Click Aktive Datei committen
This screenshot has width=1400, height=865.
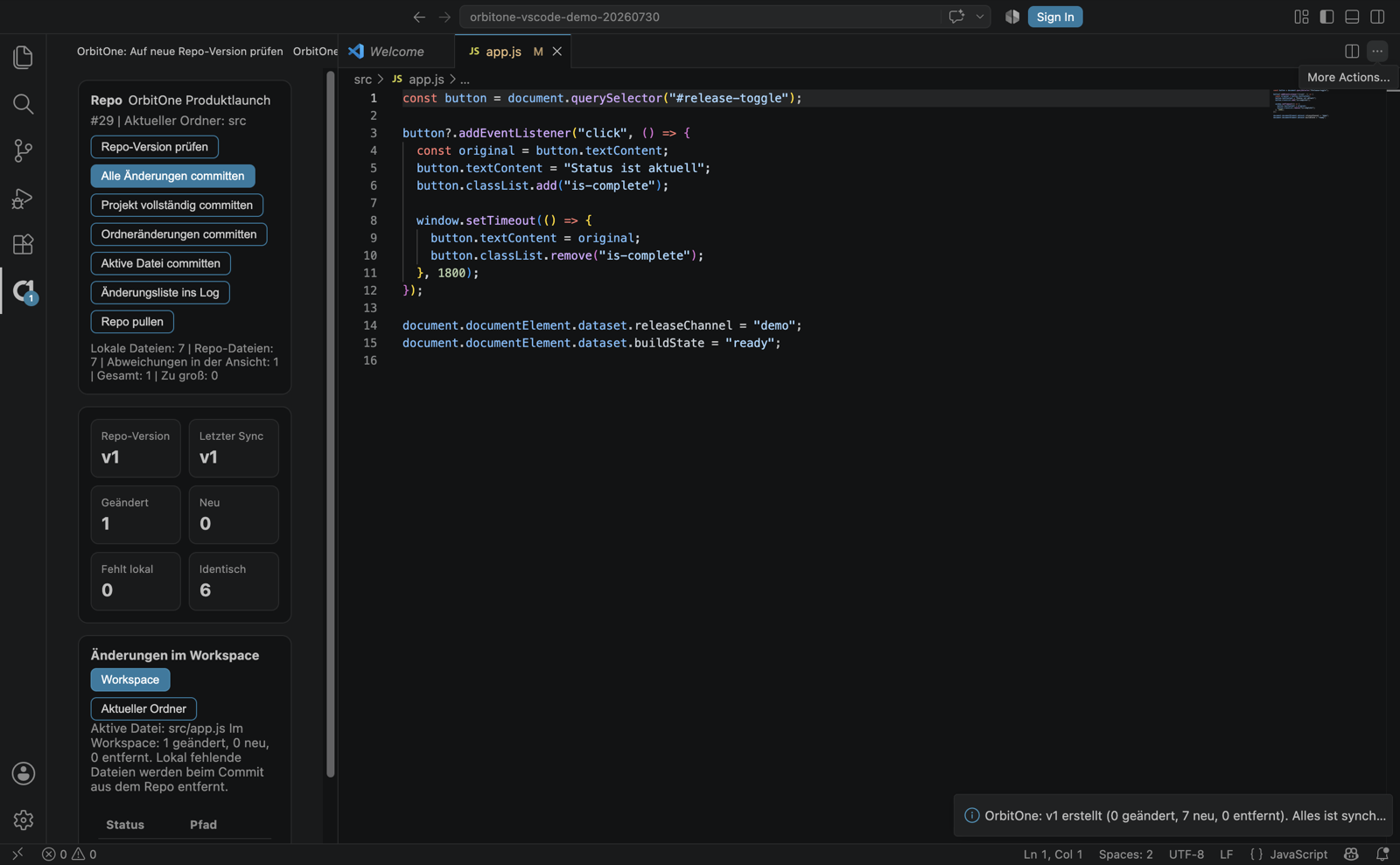(x=161, y=263)
